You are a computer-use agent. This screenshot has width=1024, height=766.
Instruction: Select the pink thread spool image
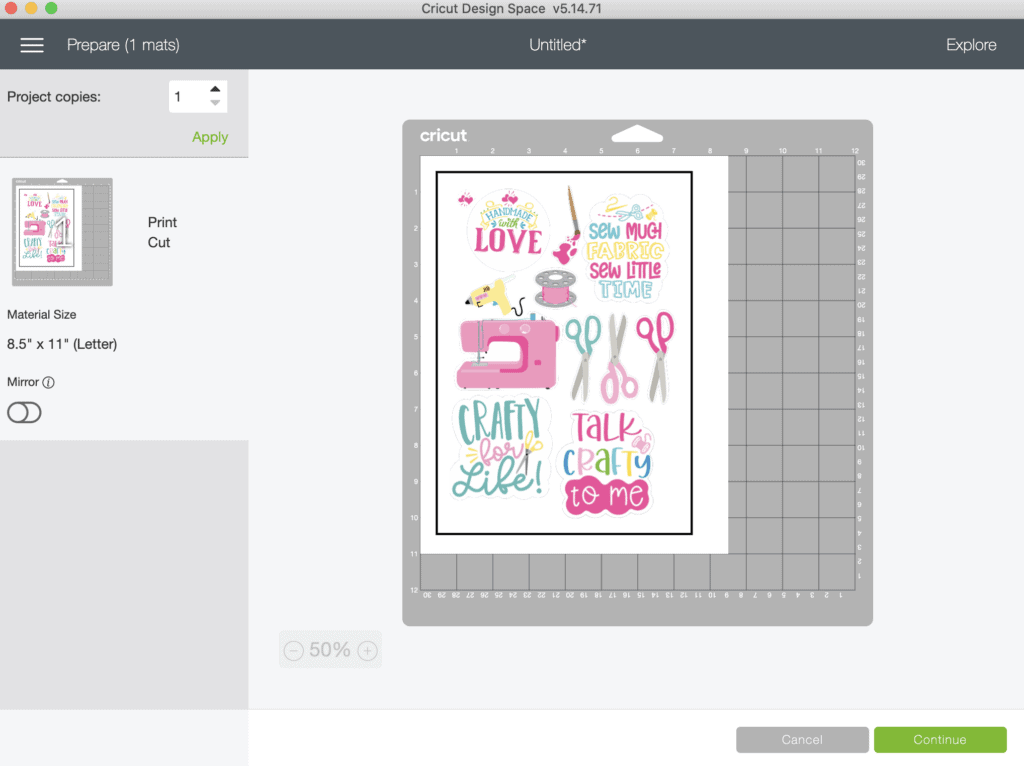[x=555, y=288]
